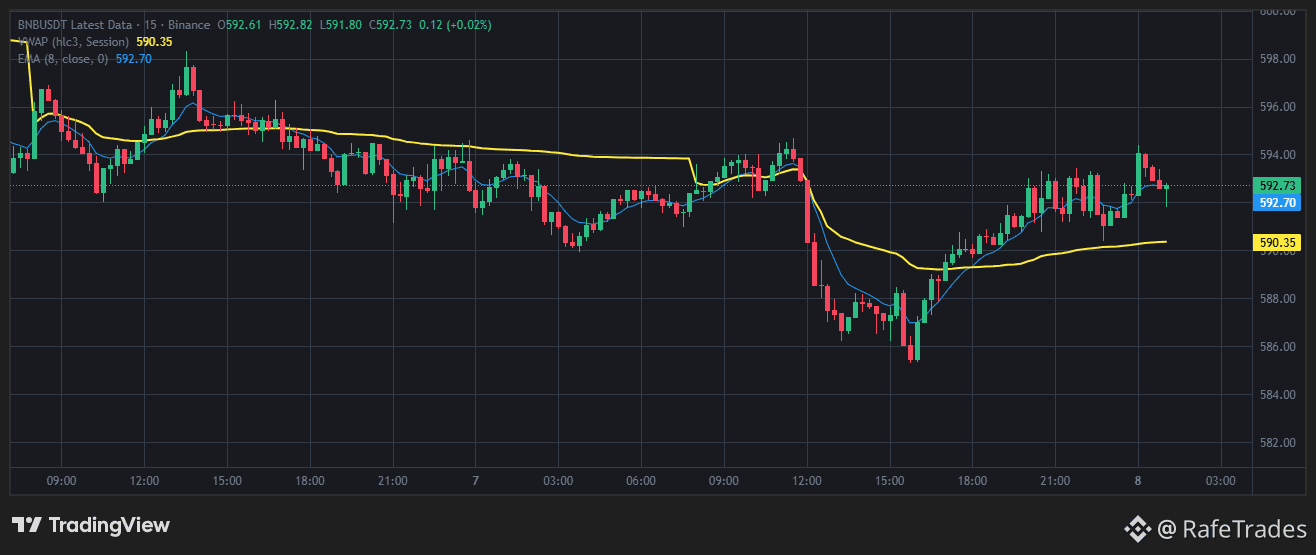Click the 584.00 price axis label
Viewport: 1316px width, 555px height.
(x=1277, y=394)
